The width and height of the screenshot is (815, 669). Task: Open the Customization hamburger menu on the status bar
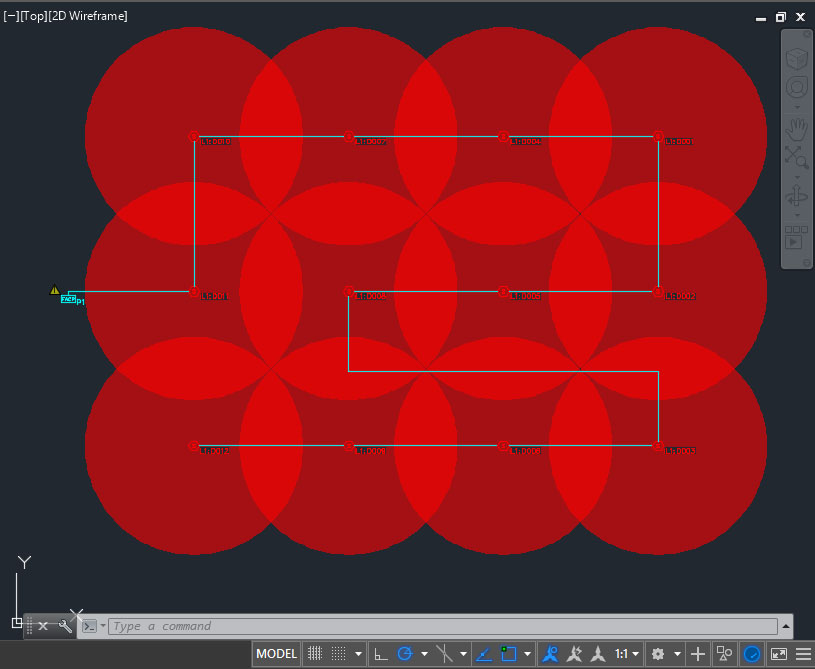point(801,653)
